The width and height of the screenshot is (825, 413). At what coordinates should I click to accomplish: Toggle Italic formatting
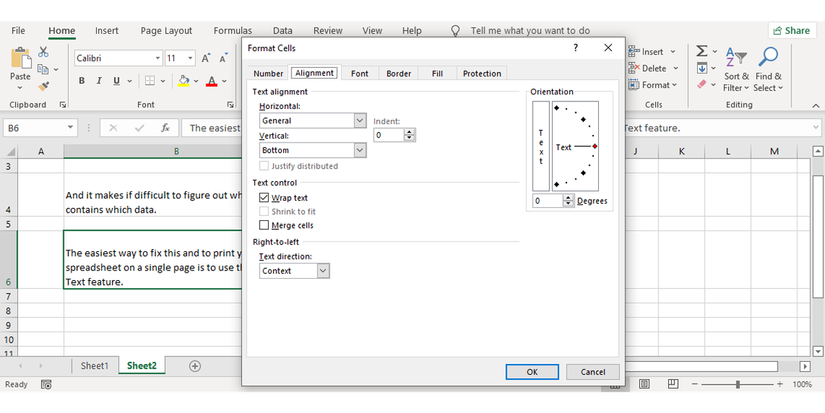point(99,80)
